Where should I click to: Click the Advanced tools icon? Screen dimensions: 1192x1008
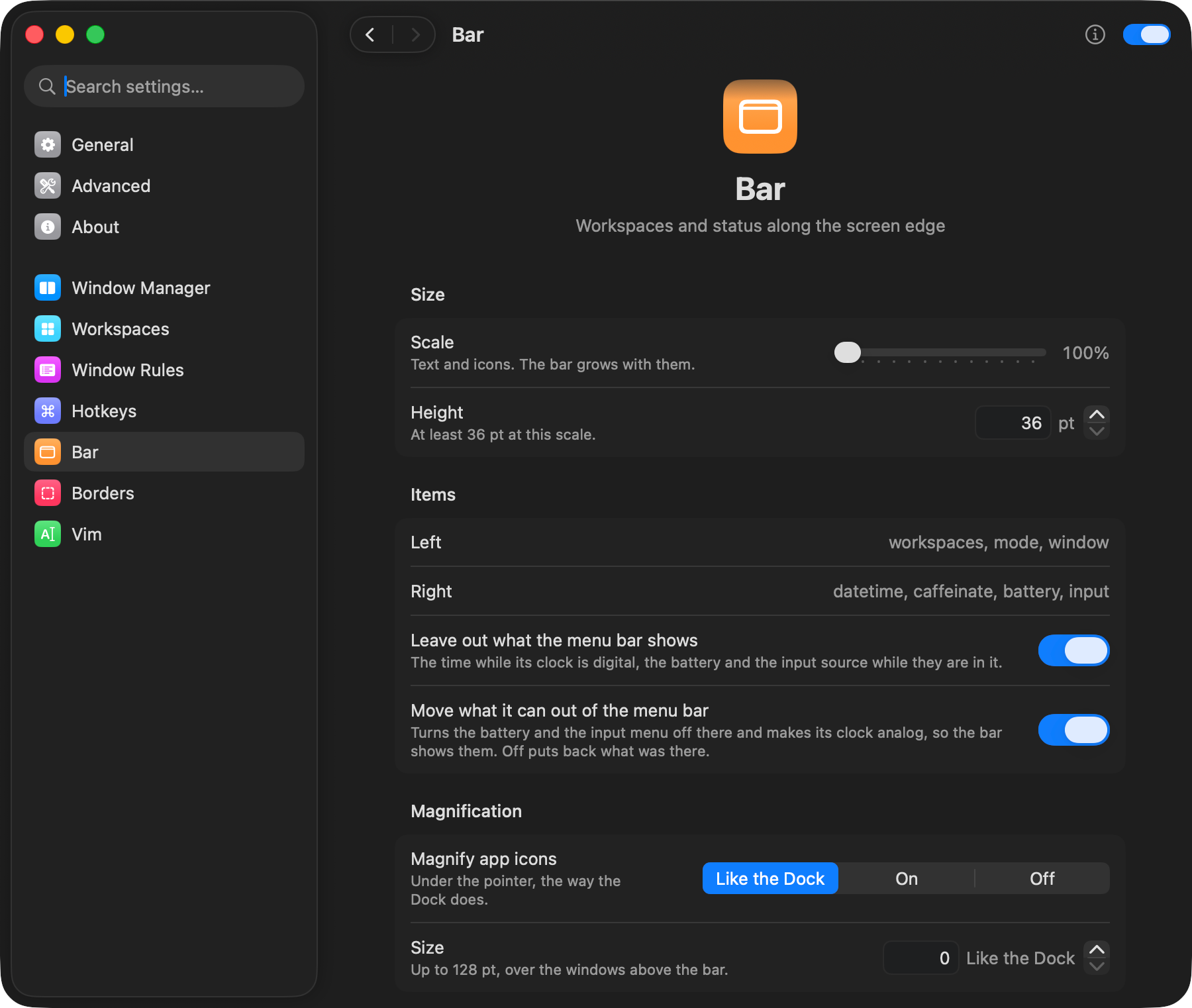click(x=48, y=185)
